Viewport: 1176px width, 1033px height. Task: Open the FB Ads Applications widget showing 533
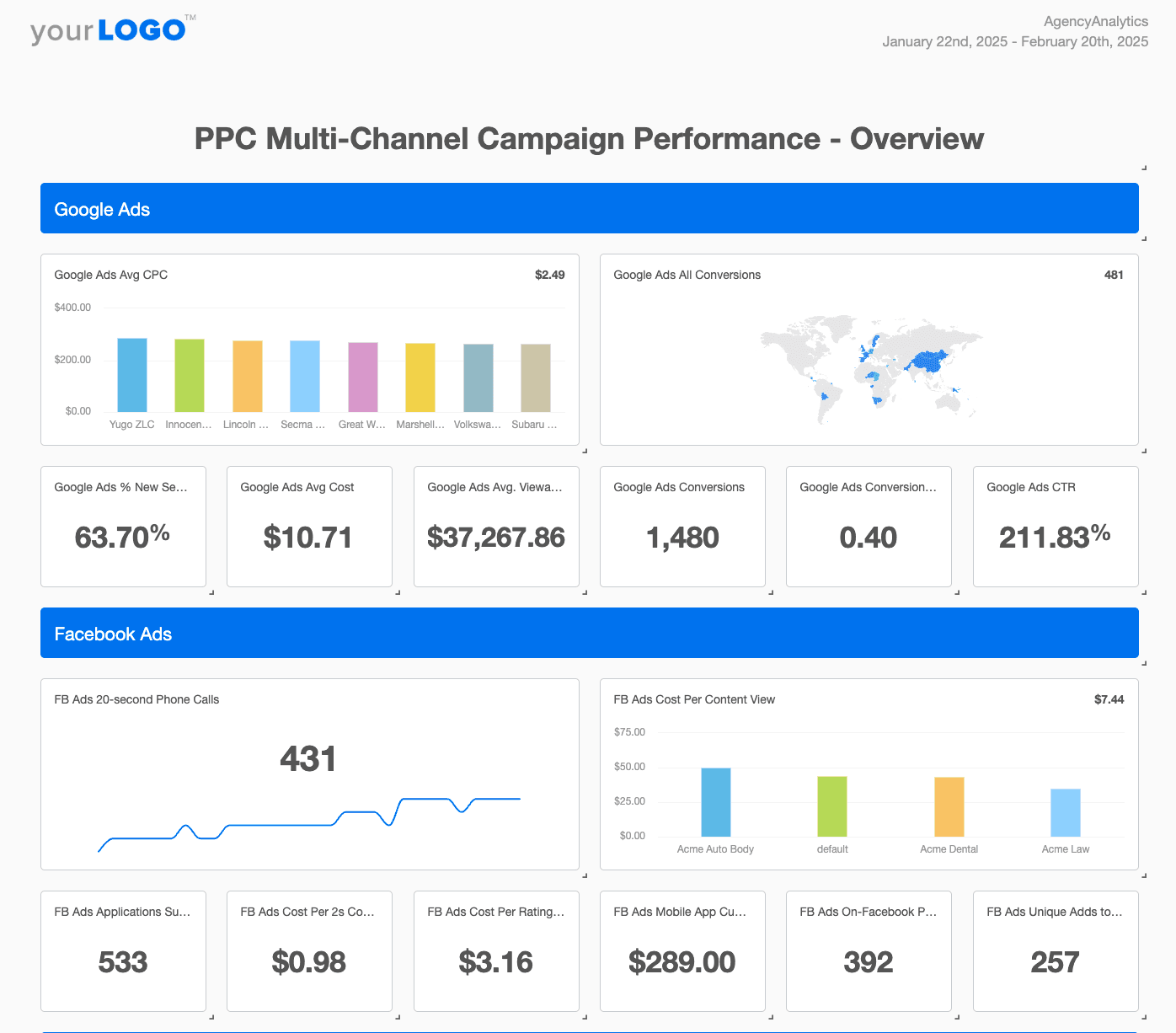(123, 951)
